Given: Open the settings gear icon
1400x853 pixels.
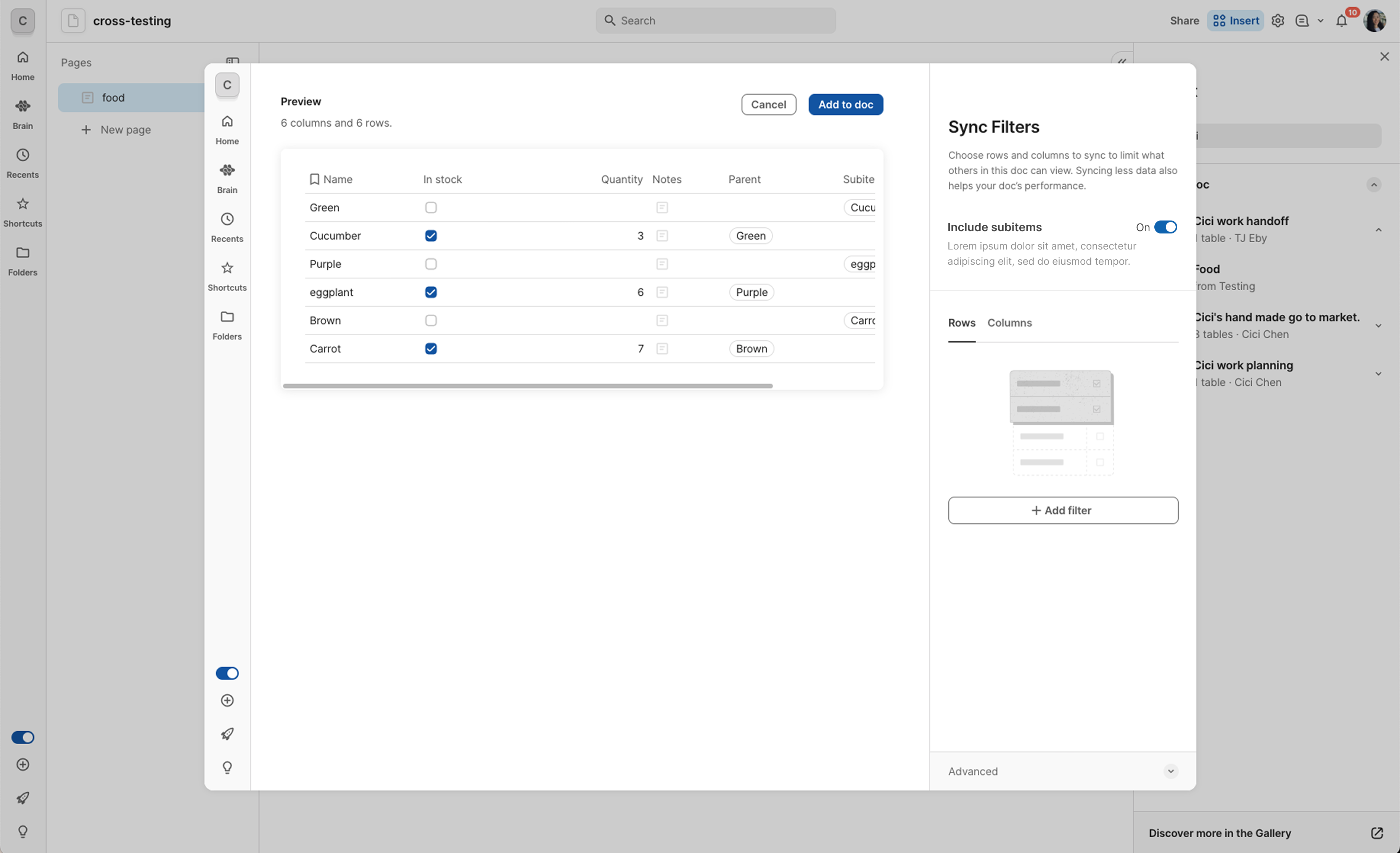Looking at the screenshot, I should click(1278, 21).
